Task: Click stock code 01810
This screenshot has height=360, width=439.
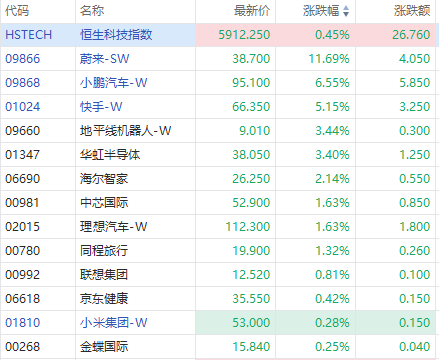Action: 22,323
